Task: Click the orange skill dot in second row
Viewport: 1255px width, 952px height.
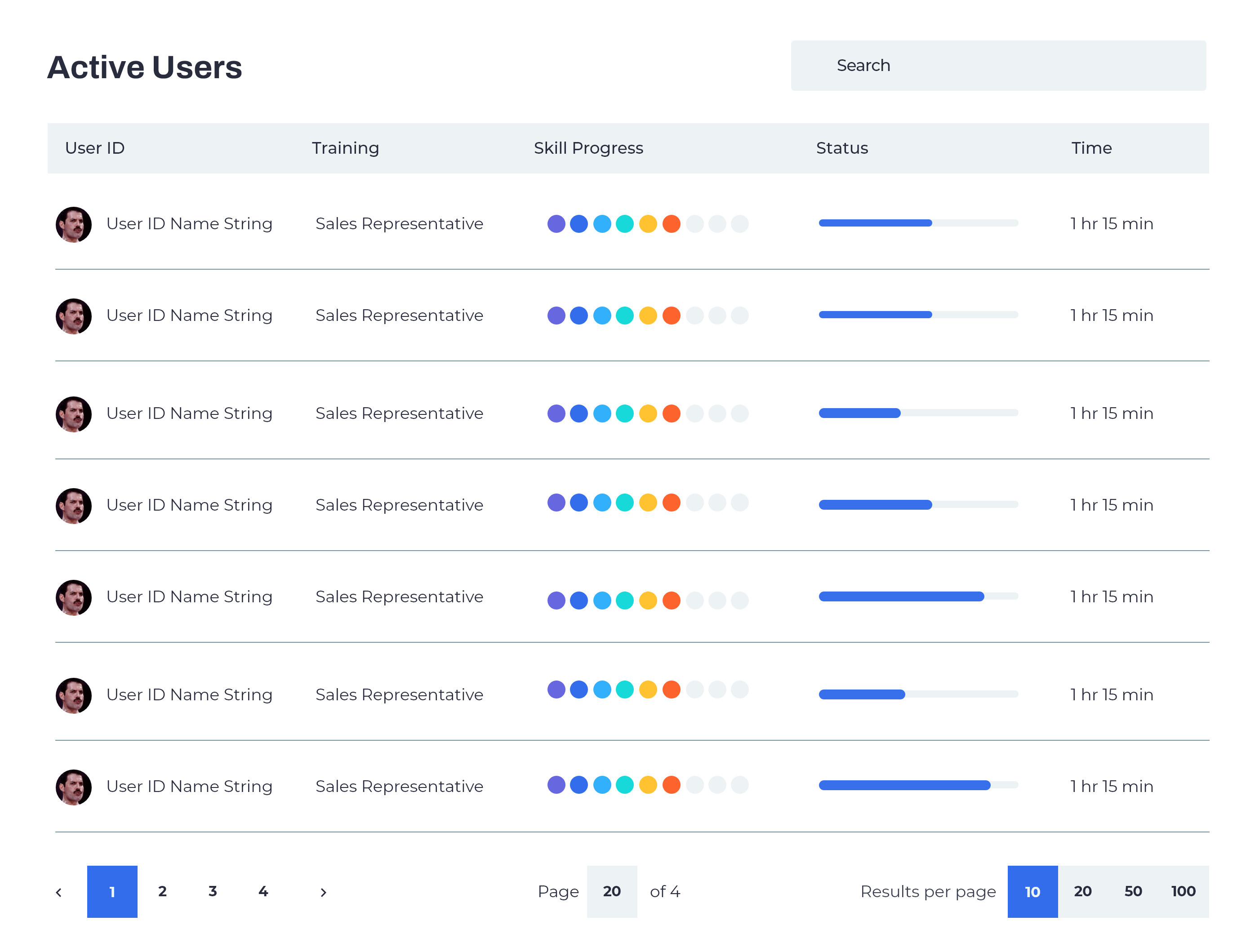Action: [671, 316]
